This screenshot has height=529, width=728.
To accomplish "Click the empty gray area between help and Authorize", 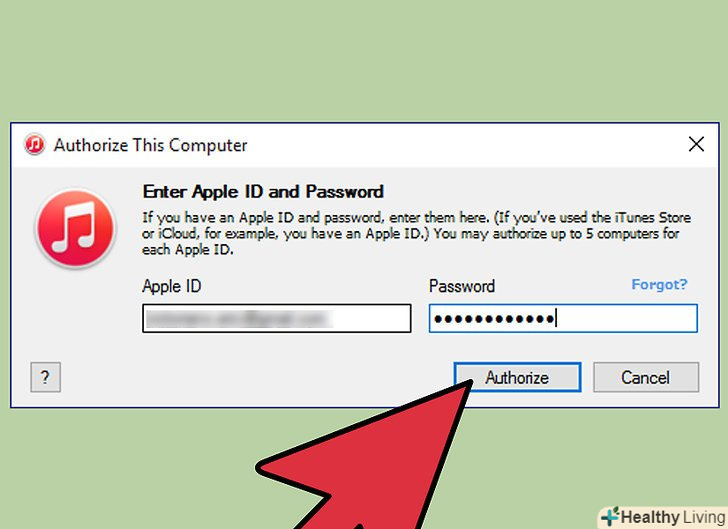I will (x=255, y=377).
